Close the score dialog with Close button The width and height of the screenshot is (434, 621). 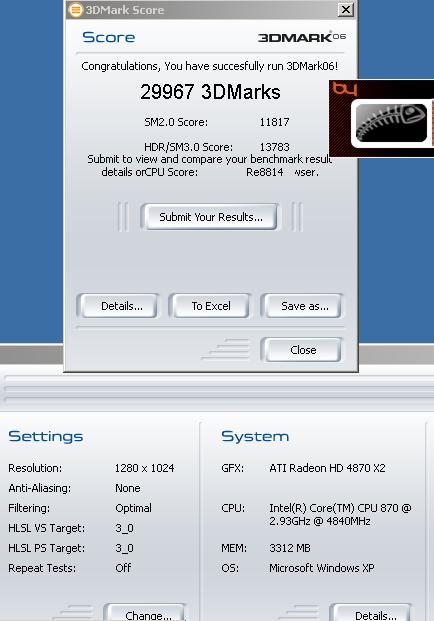coord(303,350)
